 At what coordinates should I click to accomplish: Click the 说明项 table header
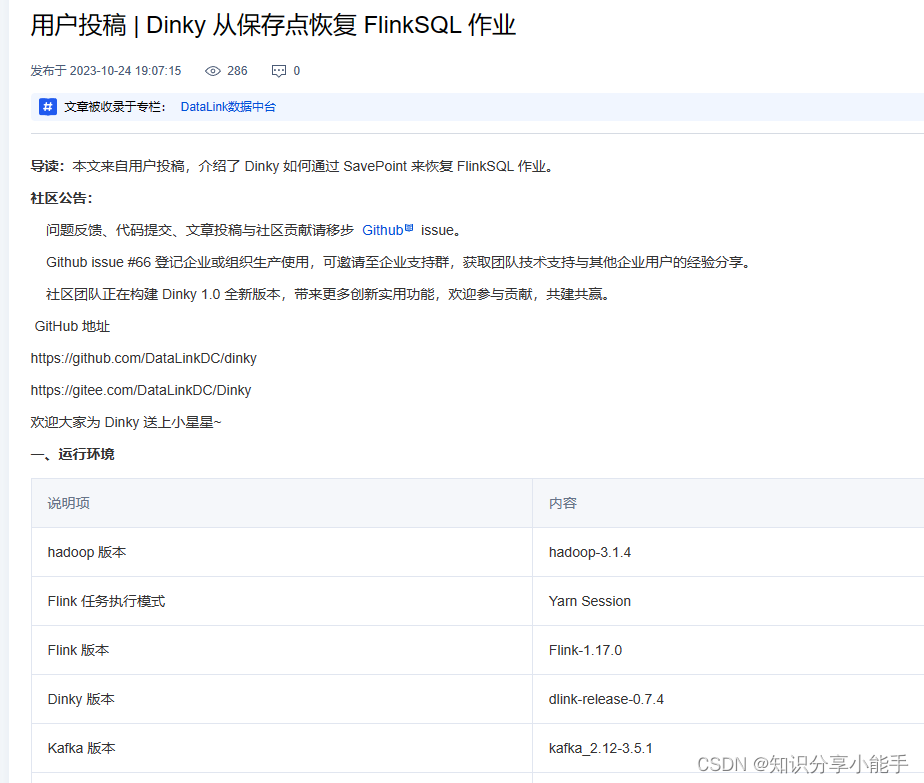282,503
